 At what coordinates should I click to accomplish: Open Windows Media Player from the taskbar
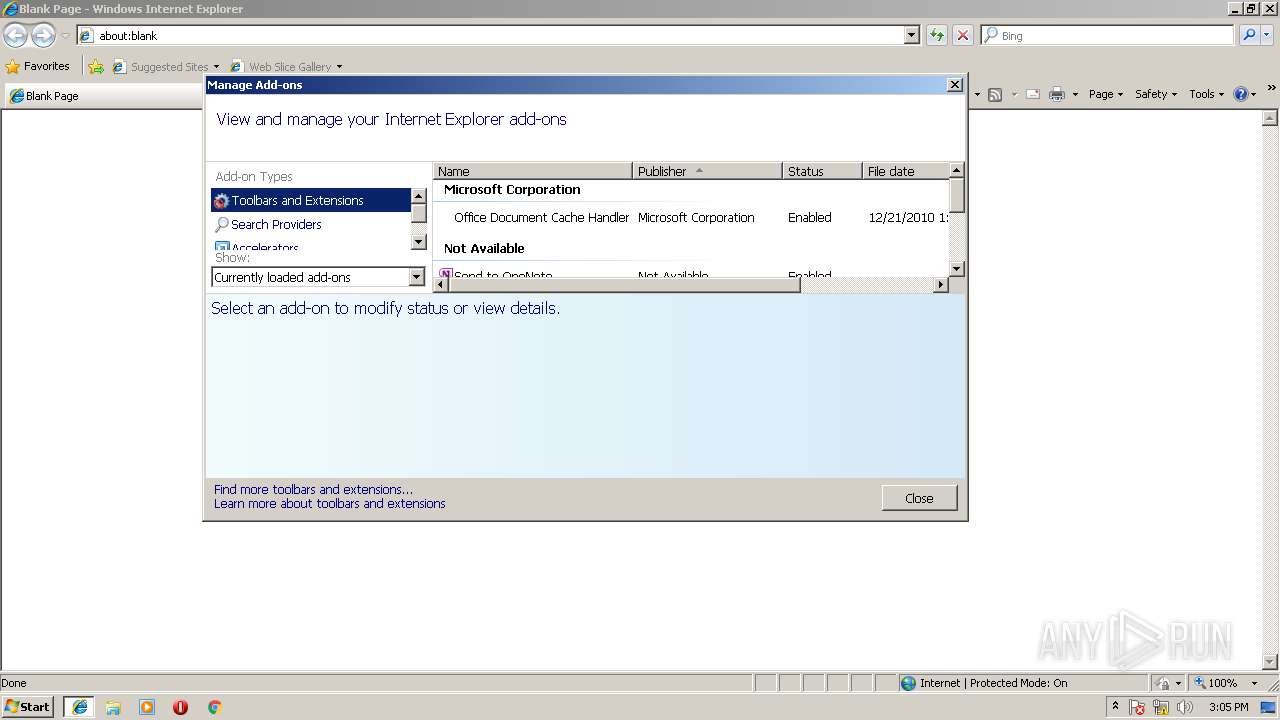pos(147,707)
